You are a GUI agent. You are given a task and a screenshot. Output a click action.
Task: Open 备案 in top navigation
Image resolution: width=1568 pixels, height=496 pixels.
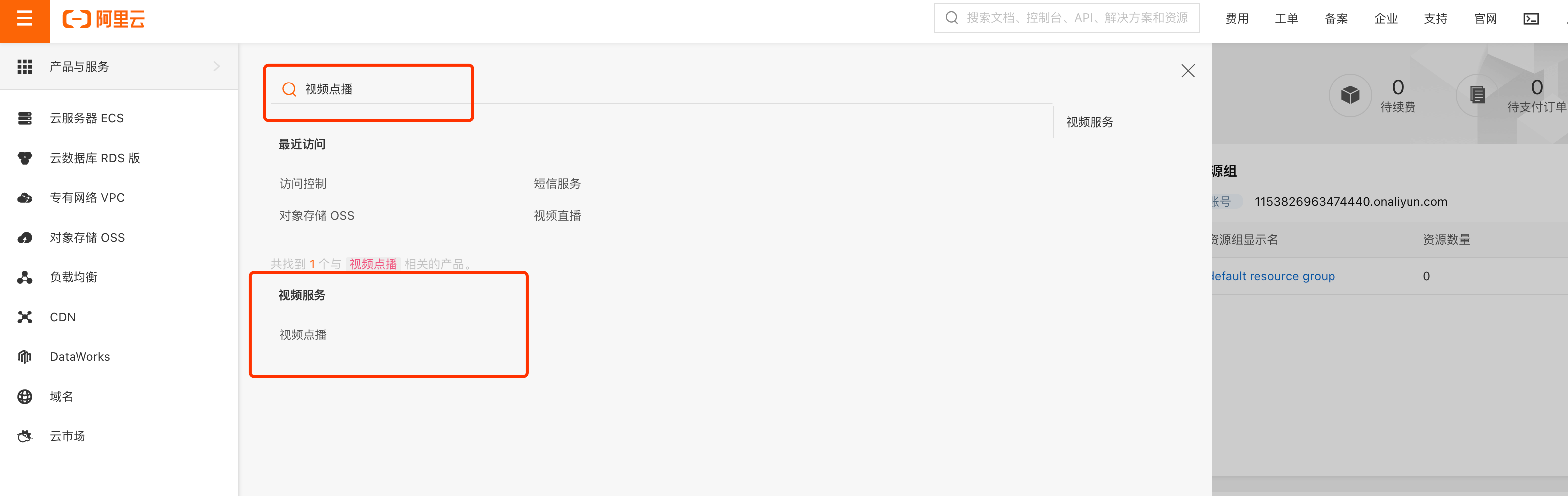click(x=1336, y=19)
